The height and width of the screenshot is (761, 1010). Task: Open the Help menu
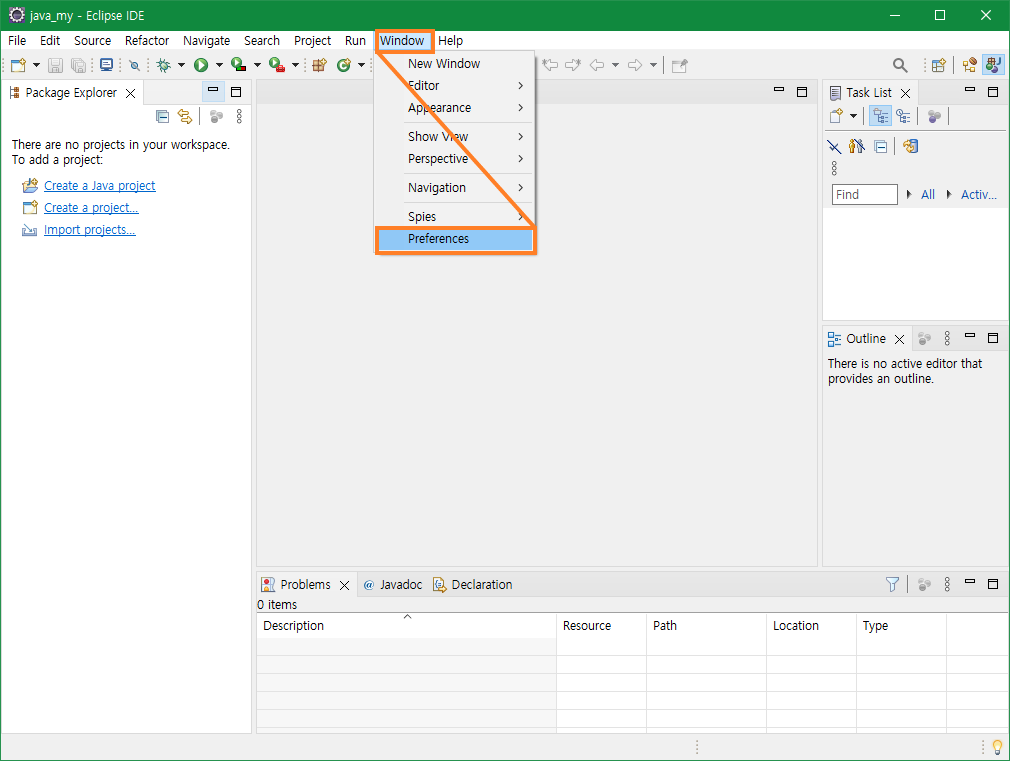click(450, 41)
